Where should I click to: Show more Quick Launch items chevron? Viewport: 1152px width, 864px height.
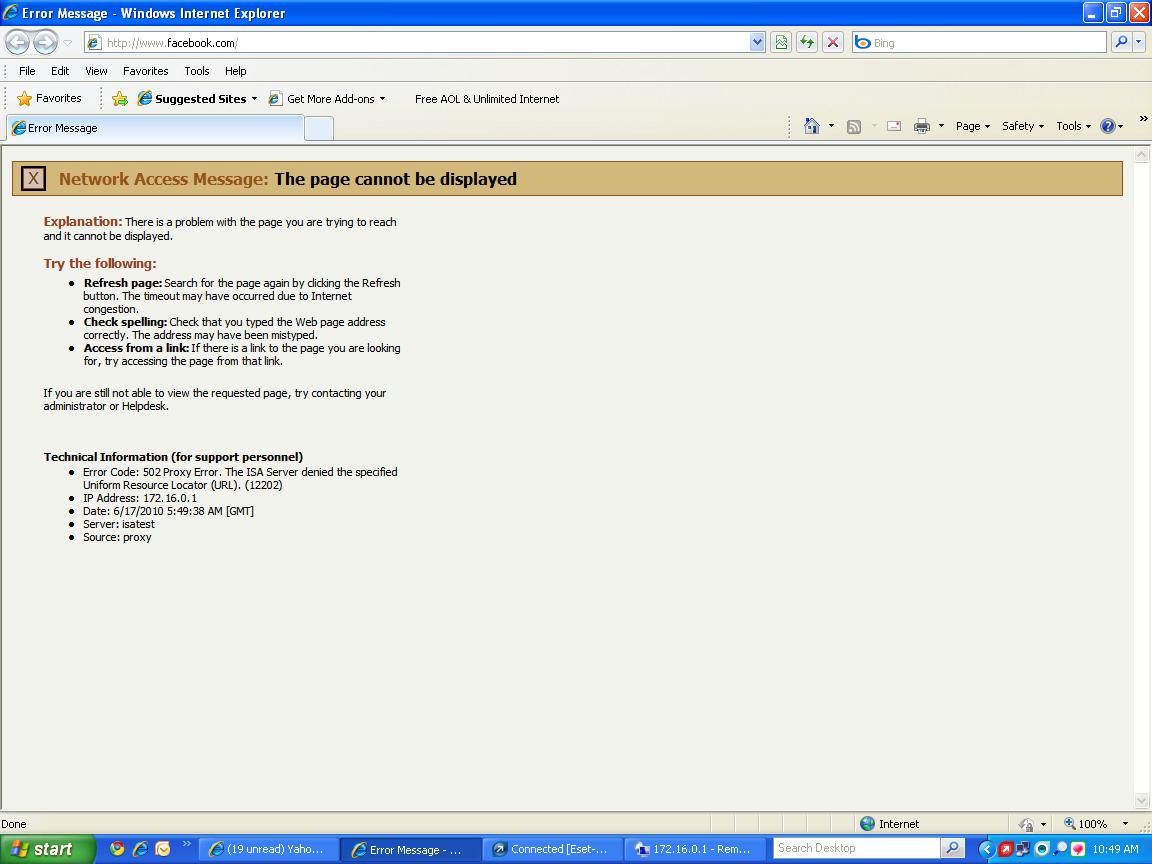point(186,843)
